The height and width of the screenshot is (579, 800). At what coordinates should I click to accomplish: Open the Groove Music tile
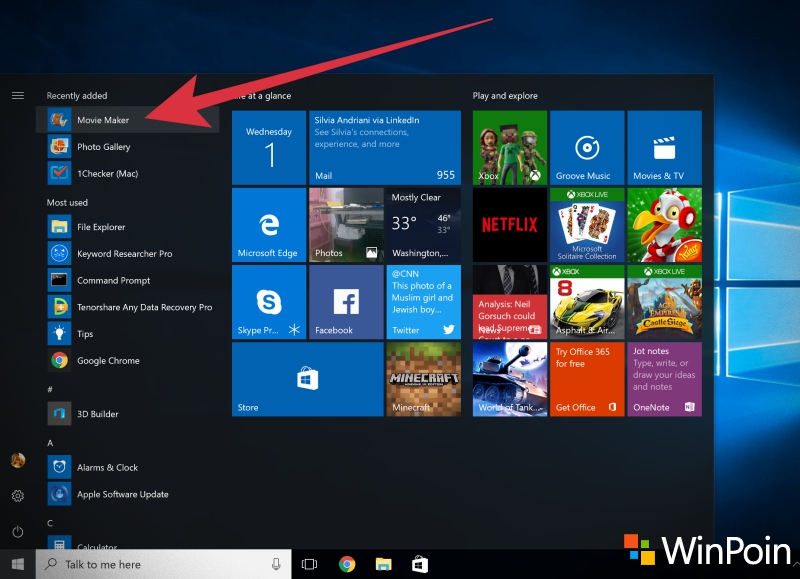coord(587,147)
